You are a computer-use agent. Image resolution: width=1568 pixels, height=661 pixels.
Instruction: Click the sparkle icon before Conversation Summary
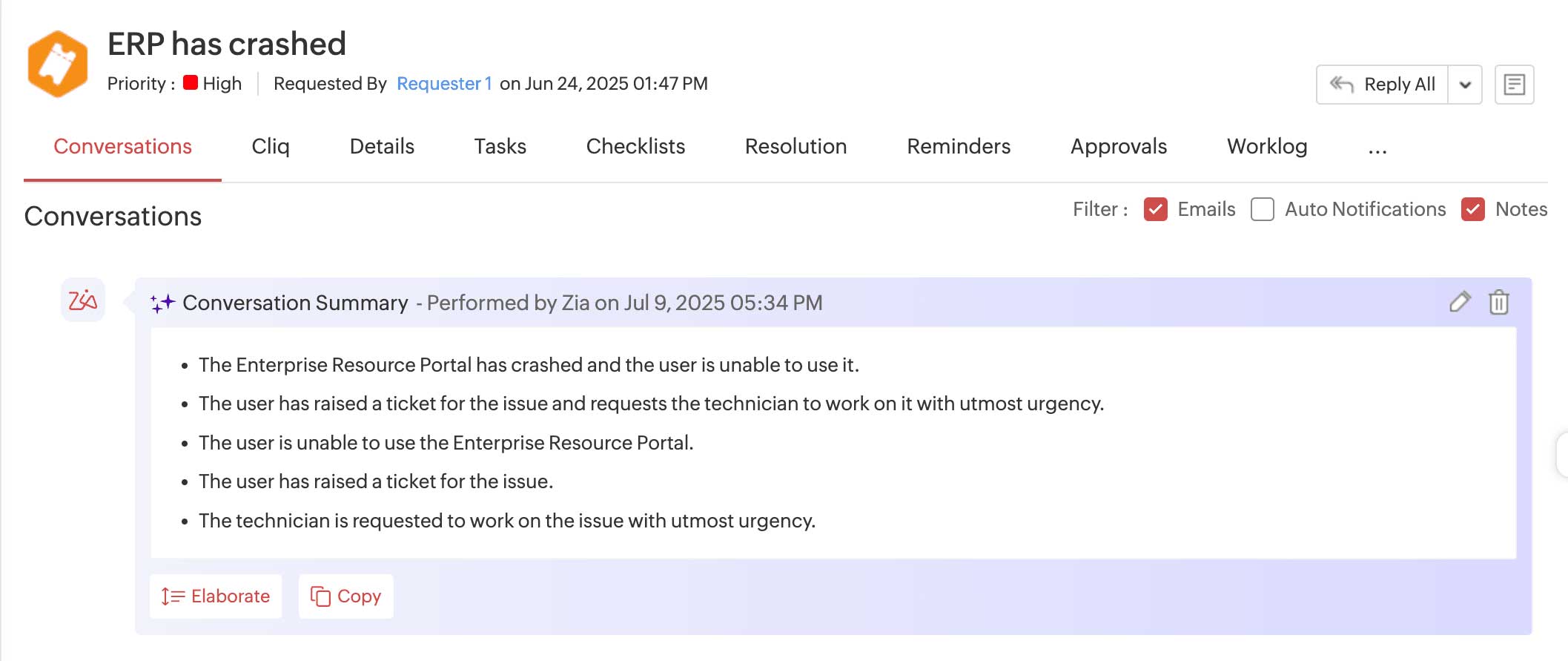pyautogui.click(x=165, y=301)
